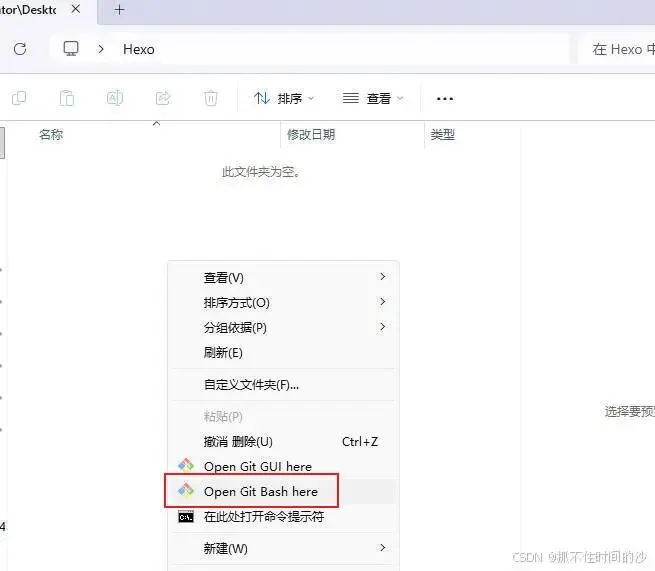This screenshot has height=571, width=655.
Task: Choose Open Git Bash here
Action: click(283, 491)
